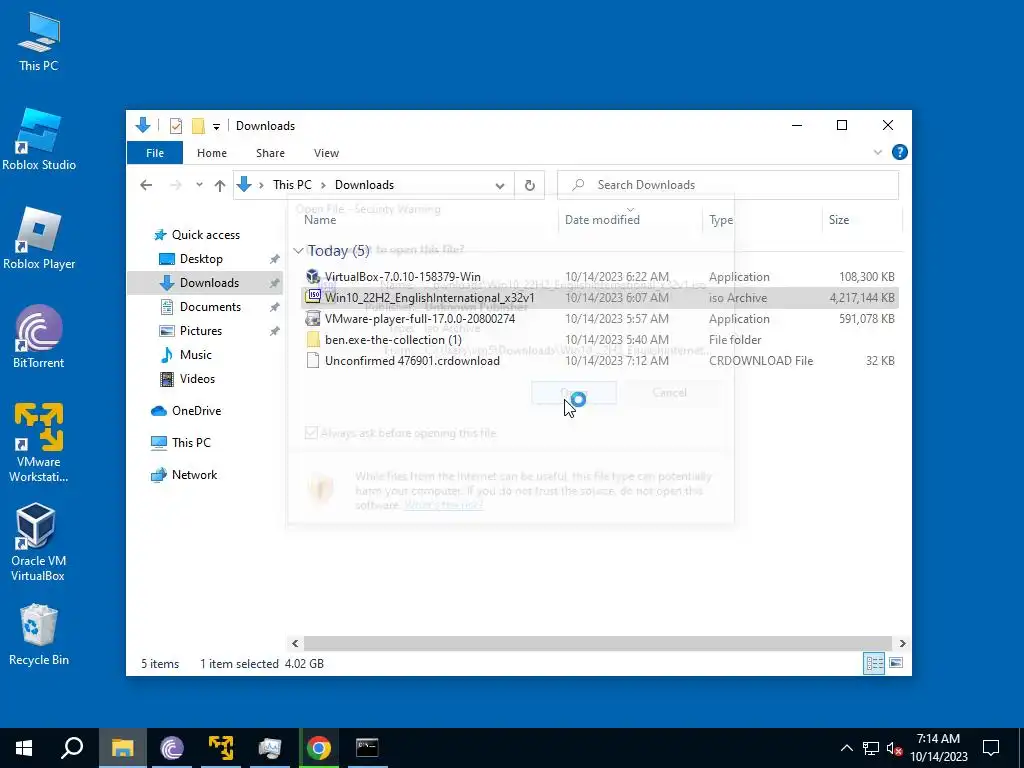
Task: Click New folder icon in title bar
Action: coord(198,125)
